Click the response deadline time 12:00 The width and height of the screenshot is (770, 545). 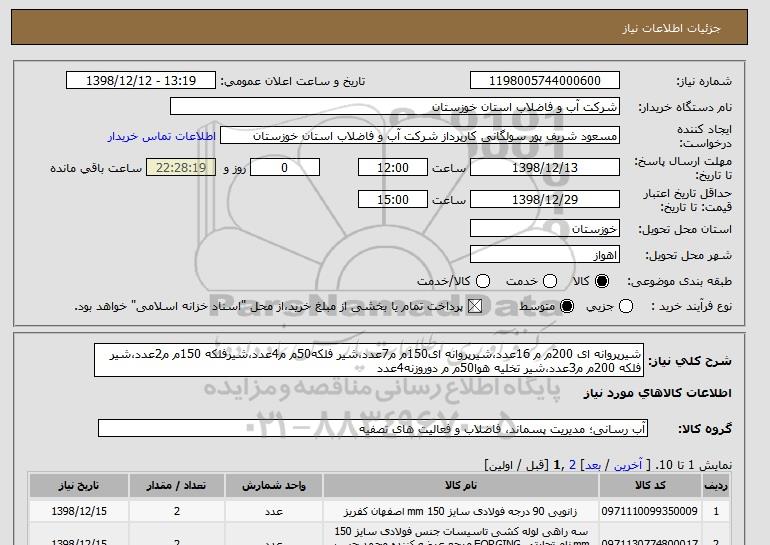393,167
